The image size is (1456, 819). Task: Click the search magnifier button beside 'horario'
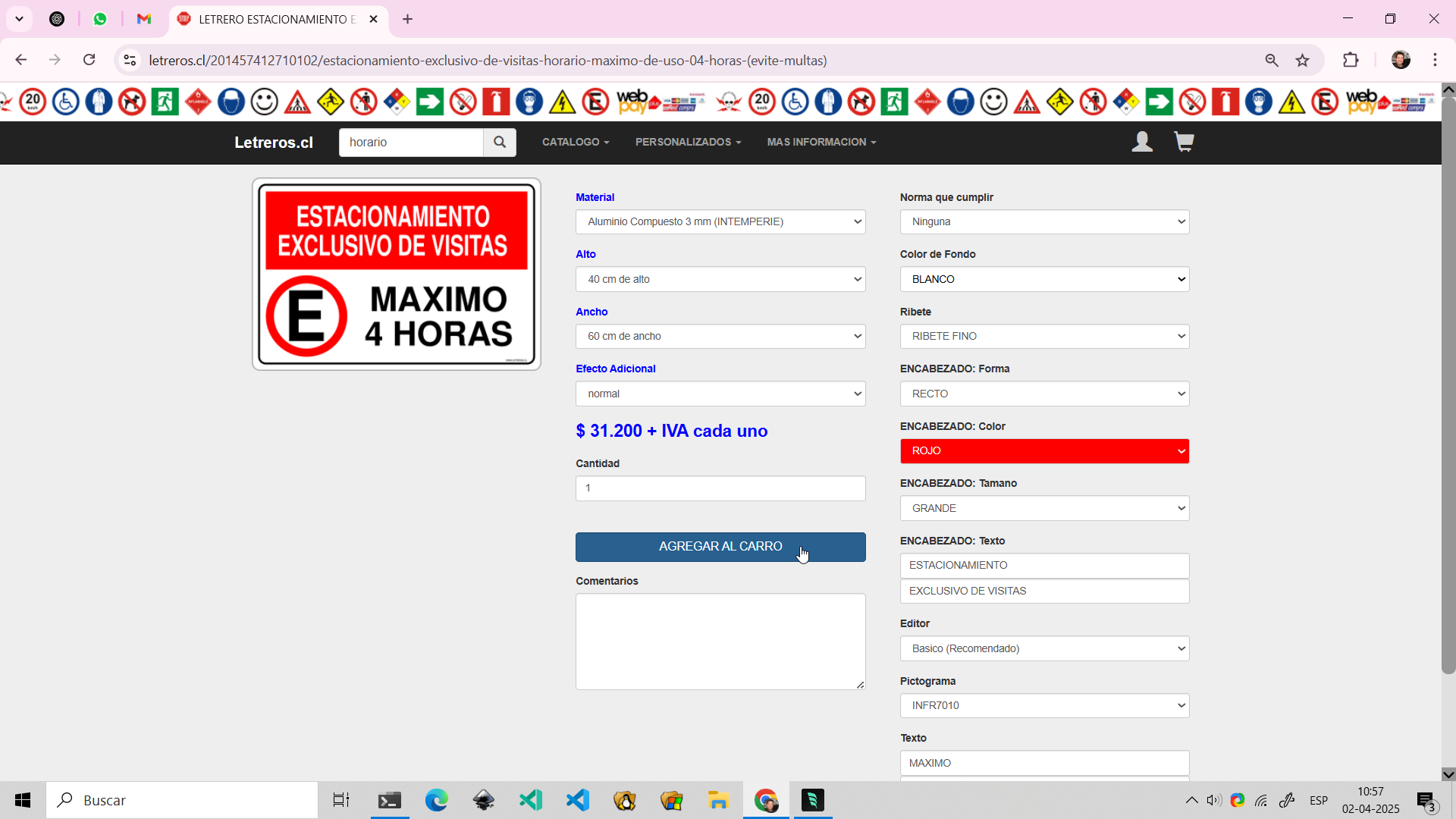pos(500,143)
